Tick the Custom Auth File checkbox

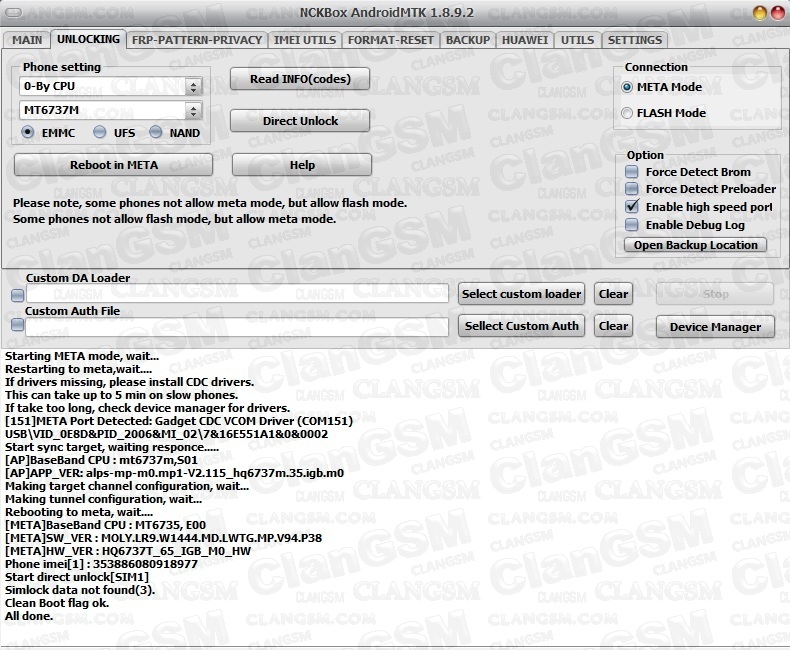(18, 325)
